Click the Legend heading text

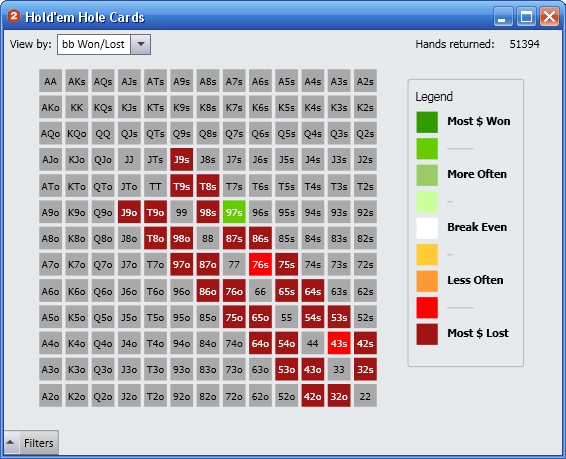pyautogui.click(x=434, y=96)
